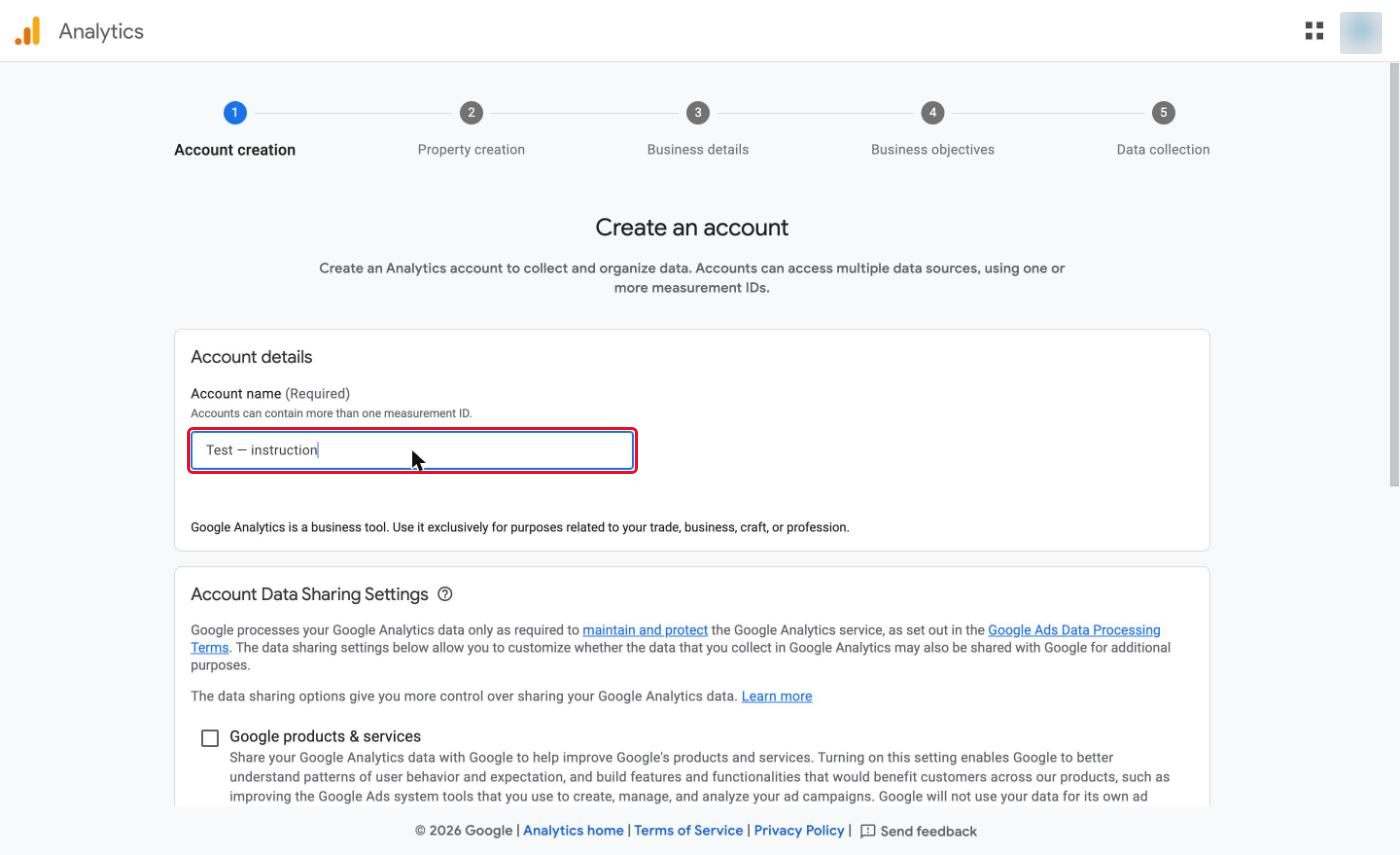Open the Terms of Service footer link
The height and width of the screenshot is (855, 1400).
click(x=689, y=831)
